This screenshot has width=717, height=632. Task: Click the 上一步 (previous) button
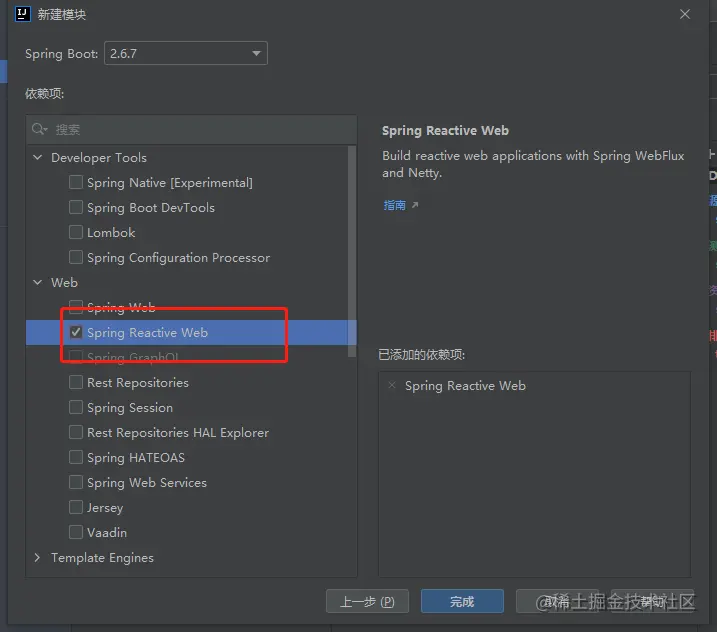(367, 601)
